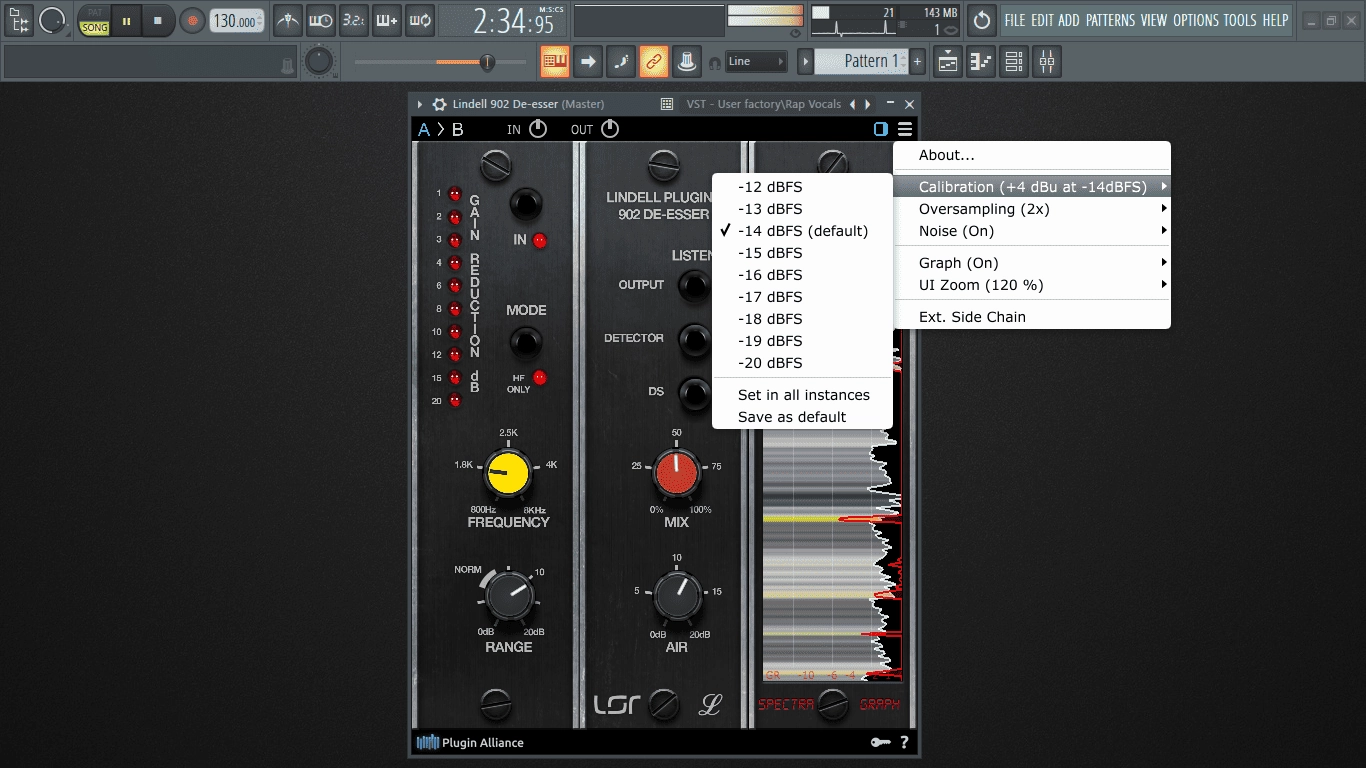Screen dimensions: 1366x768
Task: Expand UI Zoom (120 %) submenu
Action: 1032,285
